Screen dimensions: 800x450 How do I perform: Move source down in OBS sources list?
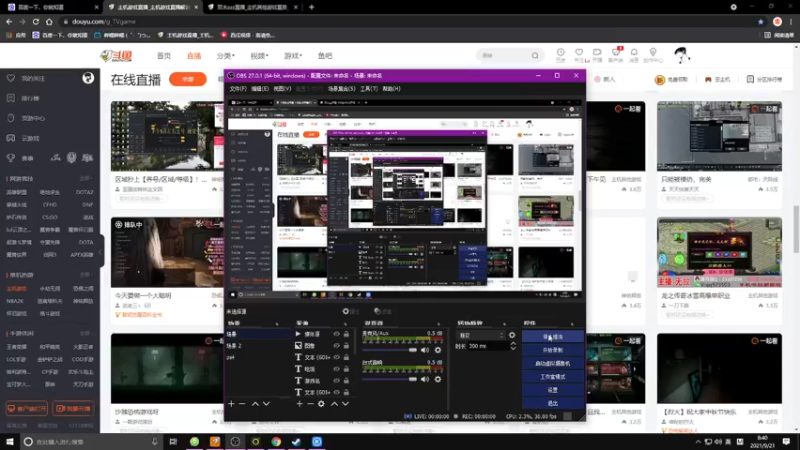click(x=345, y=404)
